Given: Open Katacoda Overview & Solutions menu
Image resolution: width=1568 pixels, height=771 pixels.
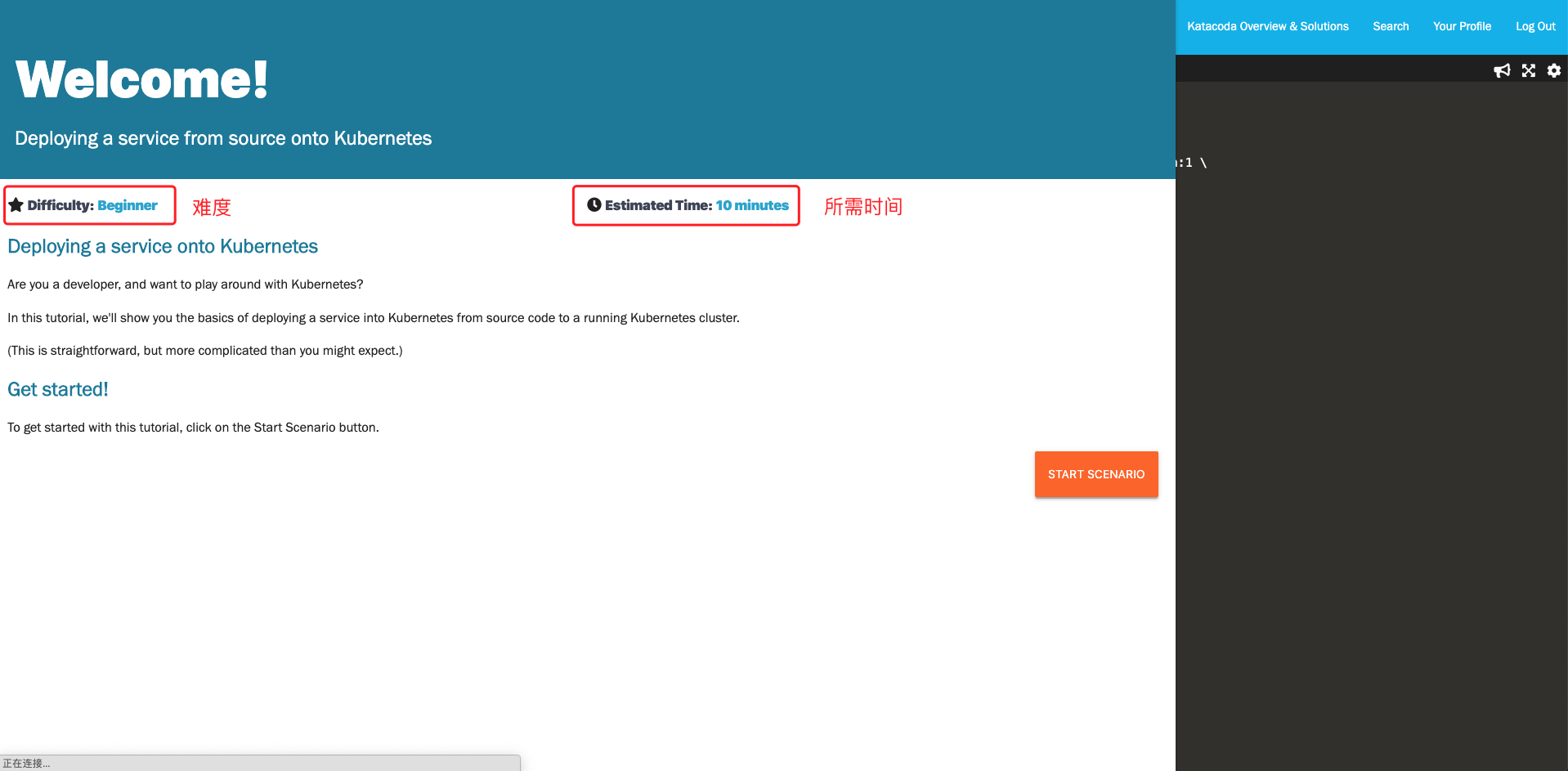Looking at the screenshot, I should point(1268,25).
